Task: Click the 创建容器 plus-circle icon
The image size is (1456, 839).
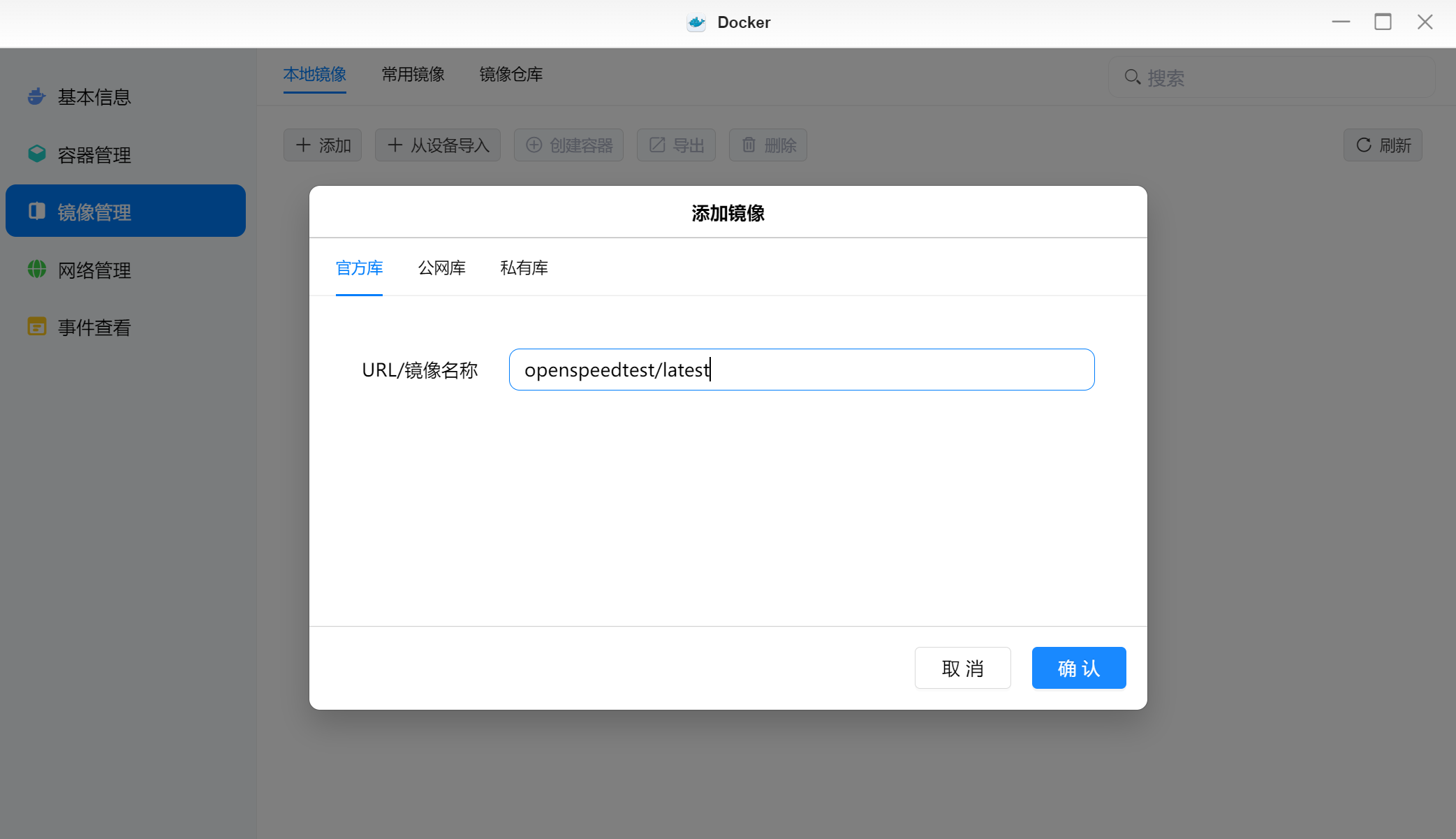Action: 534,145
